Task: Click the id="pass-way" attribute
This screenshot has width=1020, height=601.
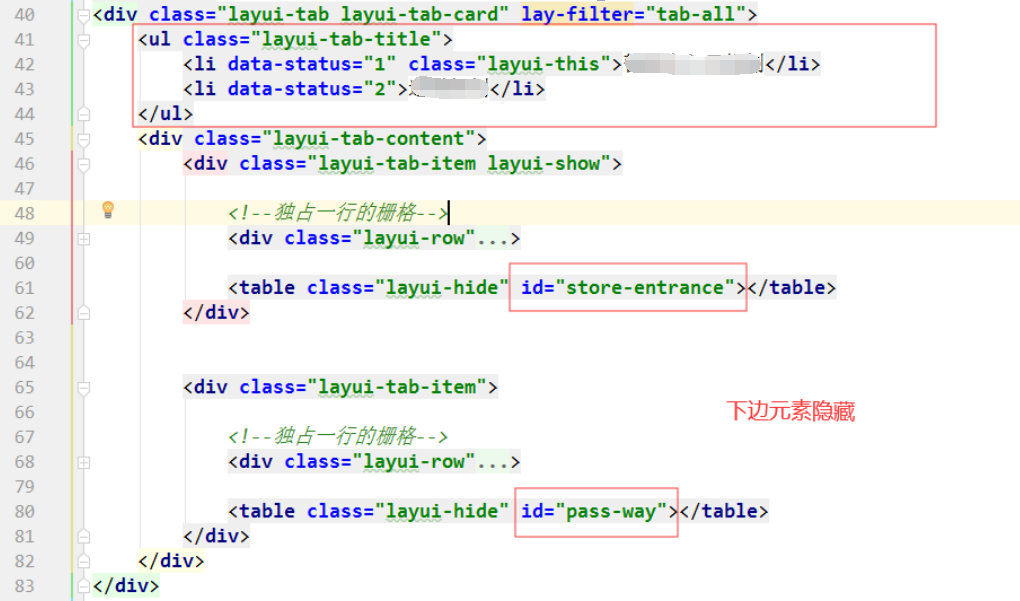Action: (x=594, y=511)
